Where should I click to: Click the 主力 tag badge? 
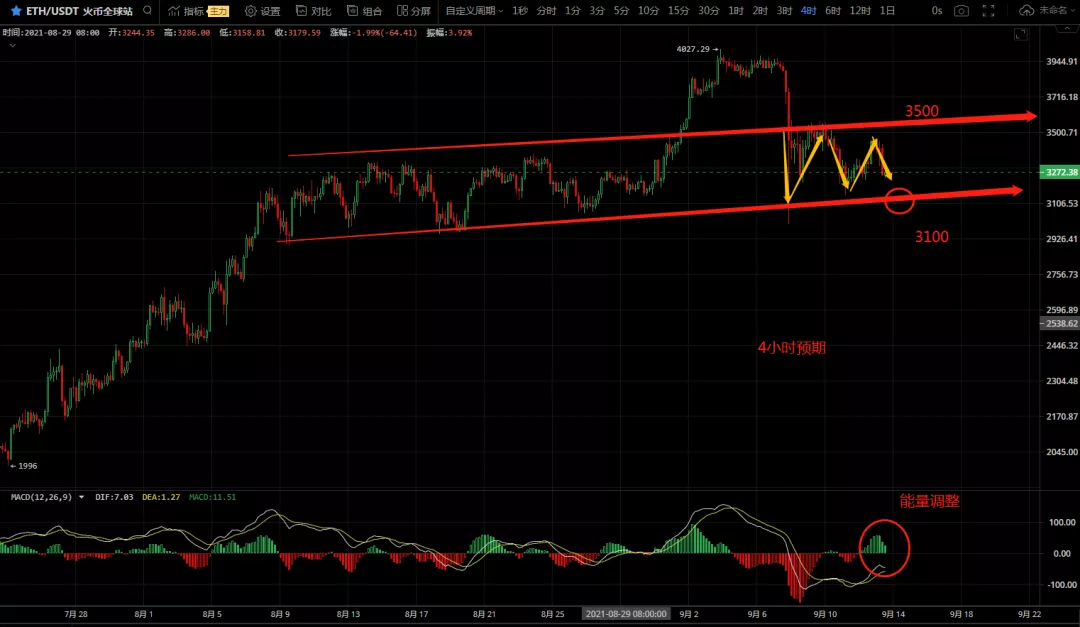[x=218, y=11]
